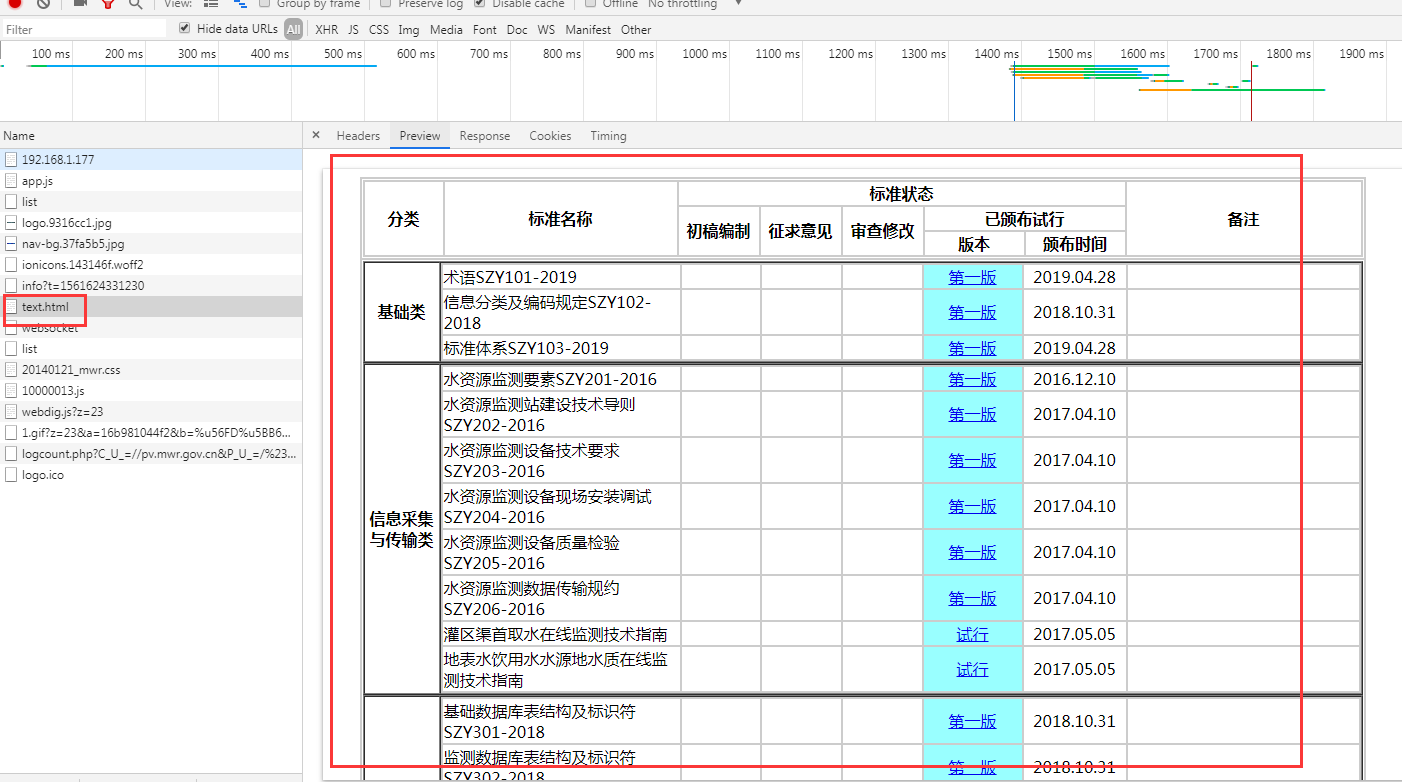This screenshot has width=1402, height=782.
Task: Open the Timing tab
Action: tap(608, 135)
